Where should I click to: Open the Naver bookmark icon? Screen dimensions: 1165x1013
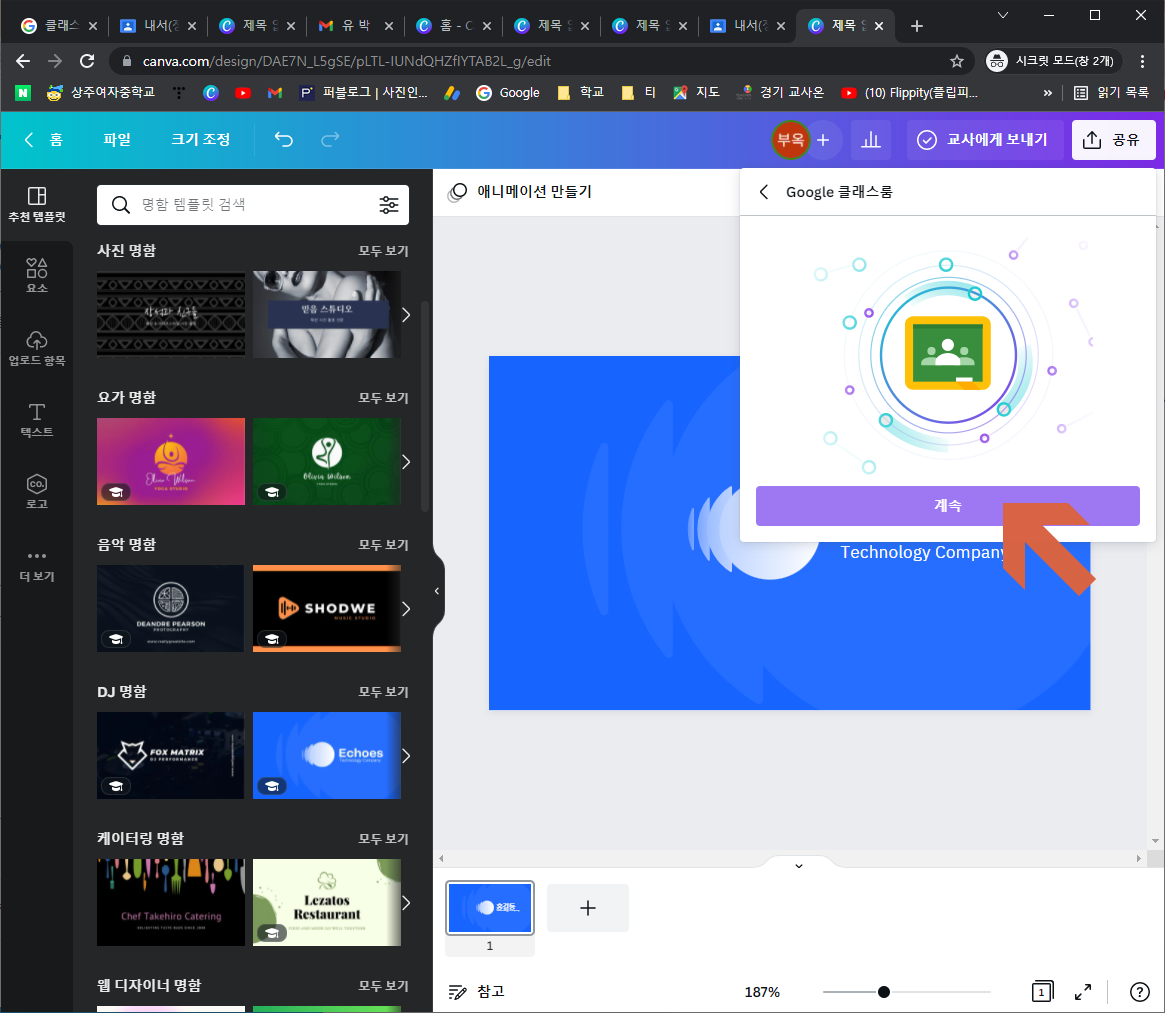23,93
